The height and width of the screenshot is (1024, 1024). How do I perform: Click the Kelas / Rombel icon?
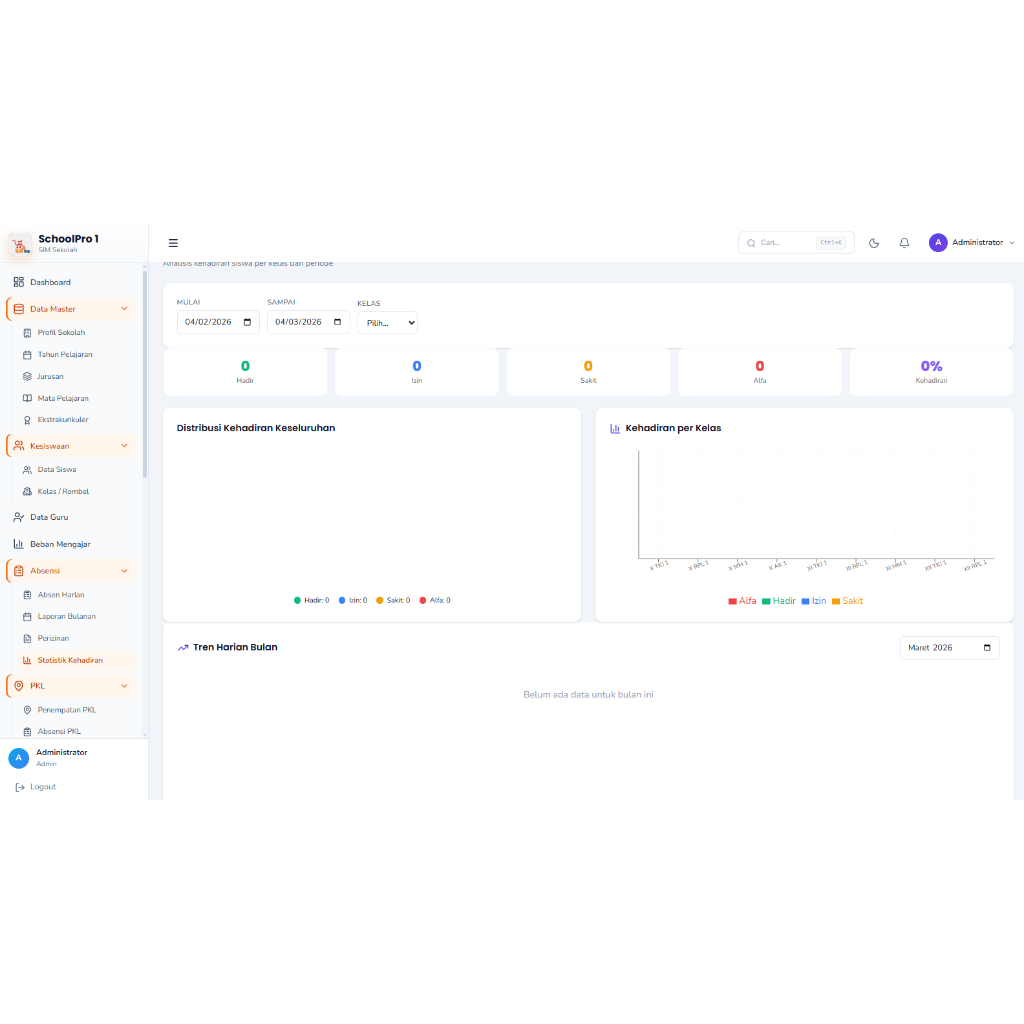[27, 492]
